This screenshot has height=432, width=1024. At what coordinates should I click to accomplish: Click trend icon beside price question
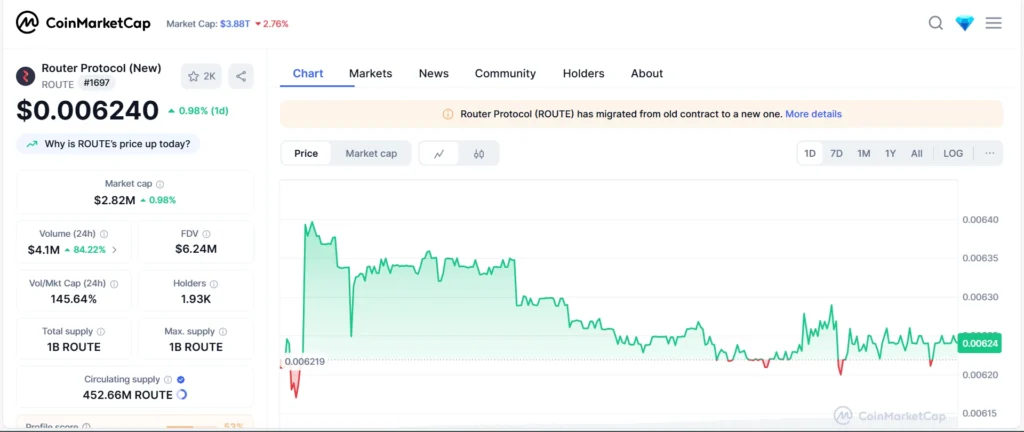pos(31,144)
